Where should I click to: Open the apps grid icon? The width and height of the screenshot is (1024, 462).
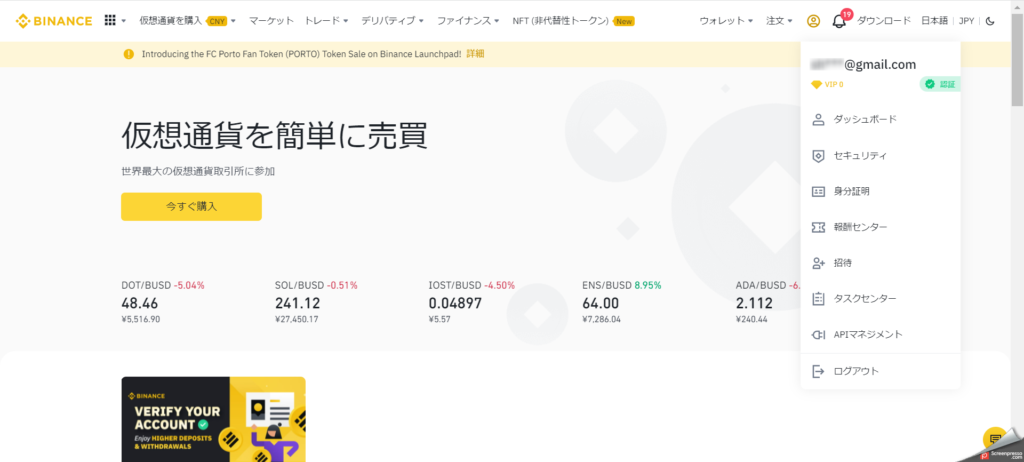click(110, 20)
